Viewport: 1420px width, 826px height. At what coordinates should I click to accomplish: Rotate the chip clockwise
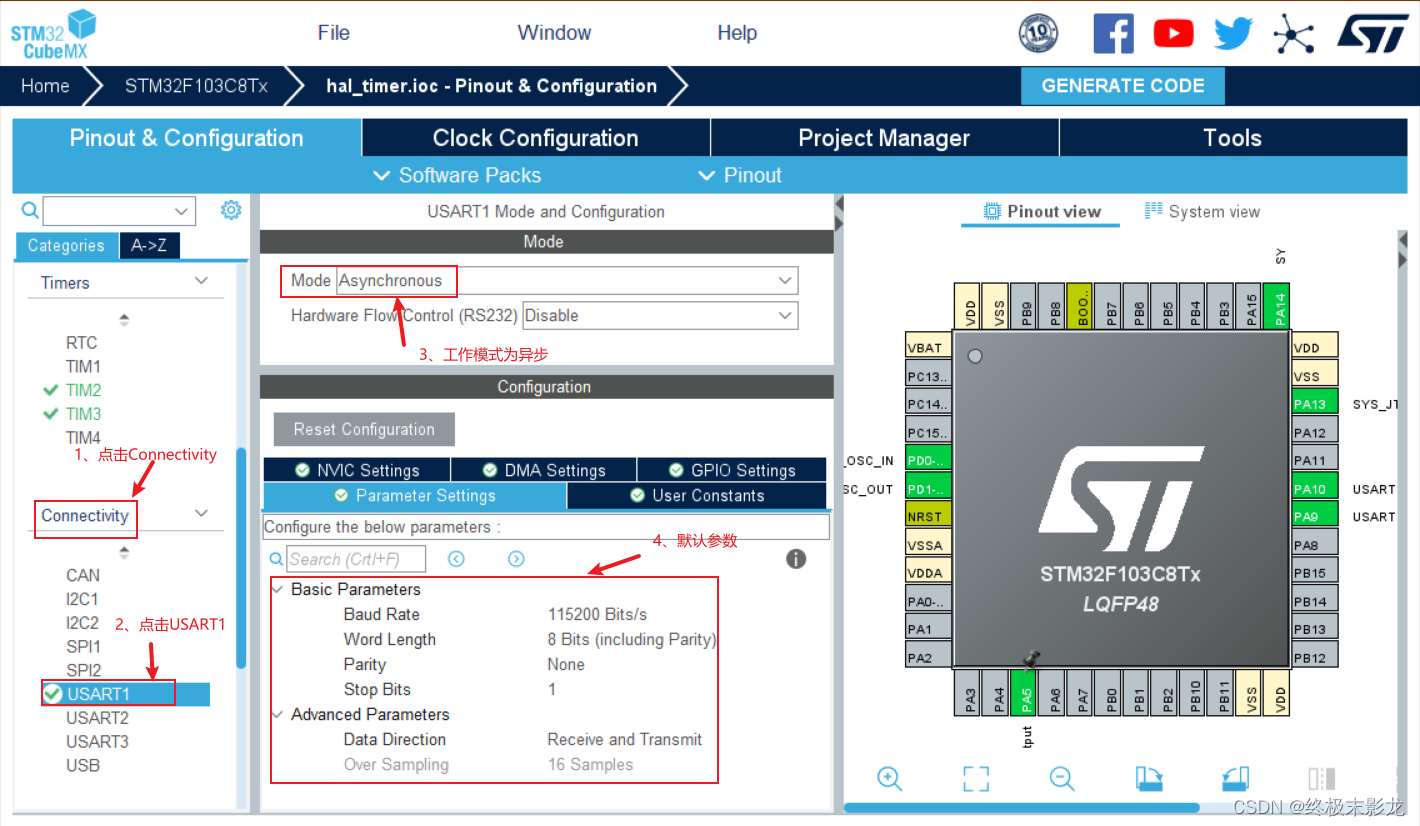[1149, 778]
